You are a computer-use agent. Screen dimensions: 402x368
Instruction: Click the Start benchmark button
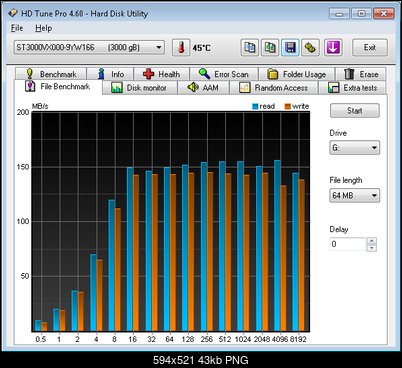pyautogui.click(x=355, y=111)
